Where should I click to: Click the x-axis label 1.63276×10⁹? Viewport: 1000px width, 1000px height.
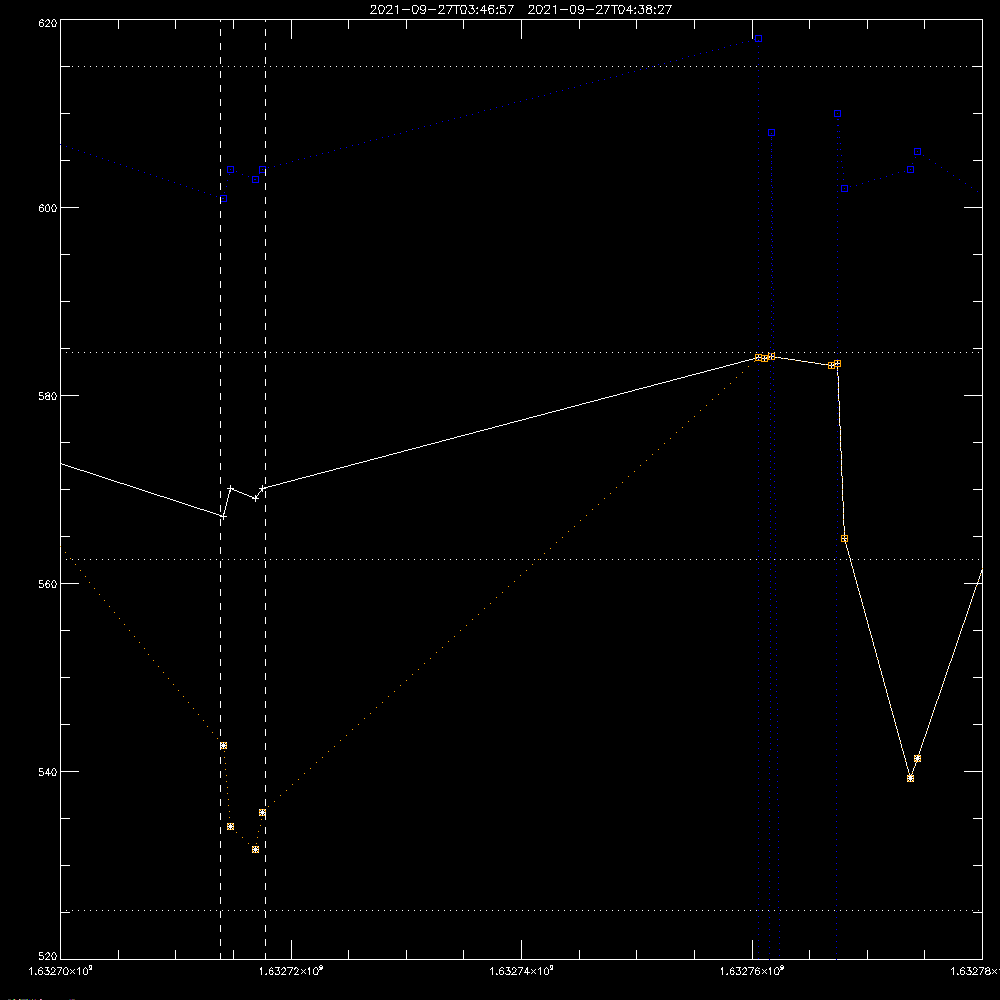click(752, 971)
